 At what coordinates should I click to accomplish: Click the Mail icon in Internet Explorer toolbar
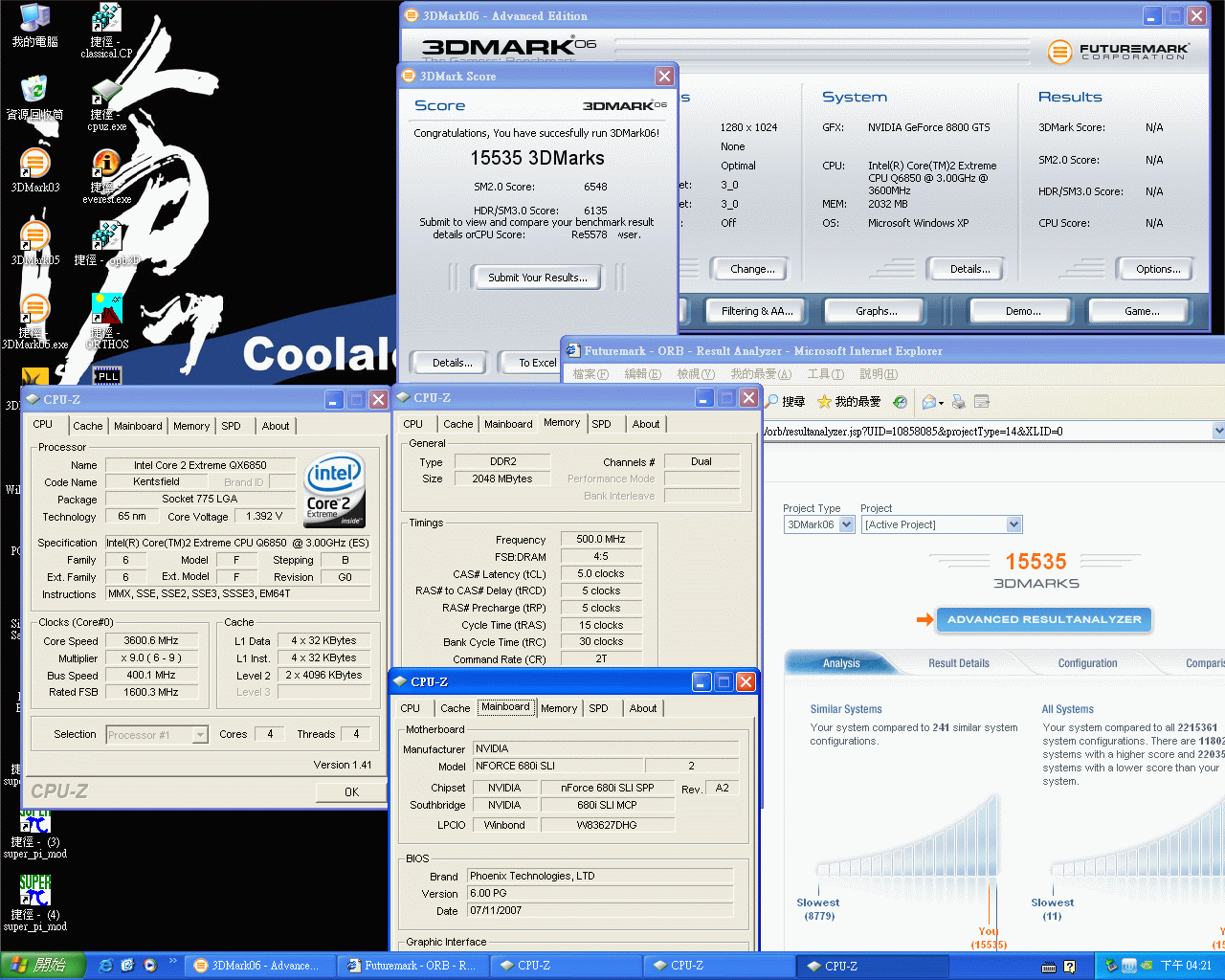(x=927, y=402)
